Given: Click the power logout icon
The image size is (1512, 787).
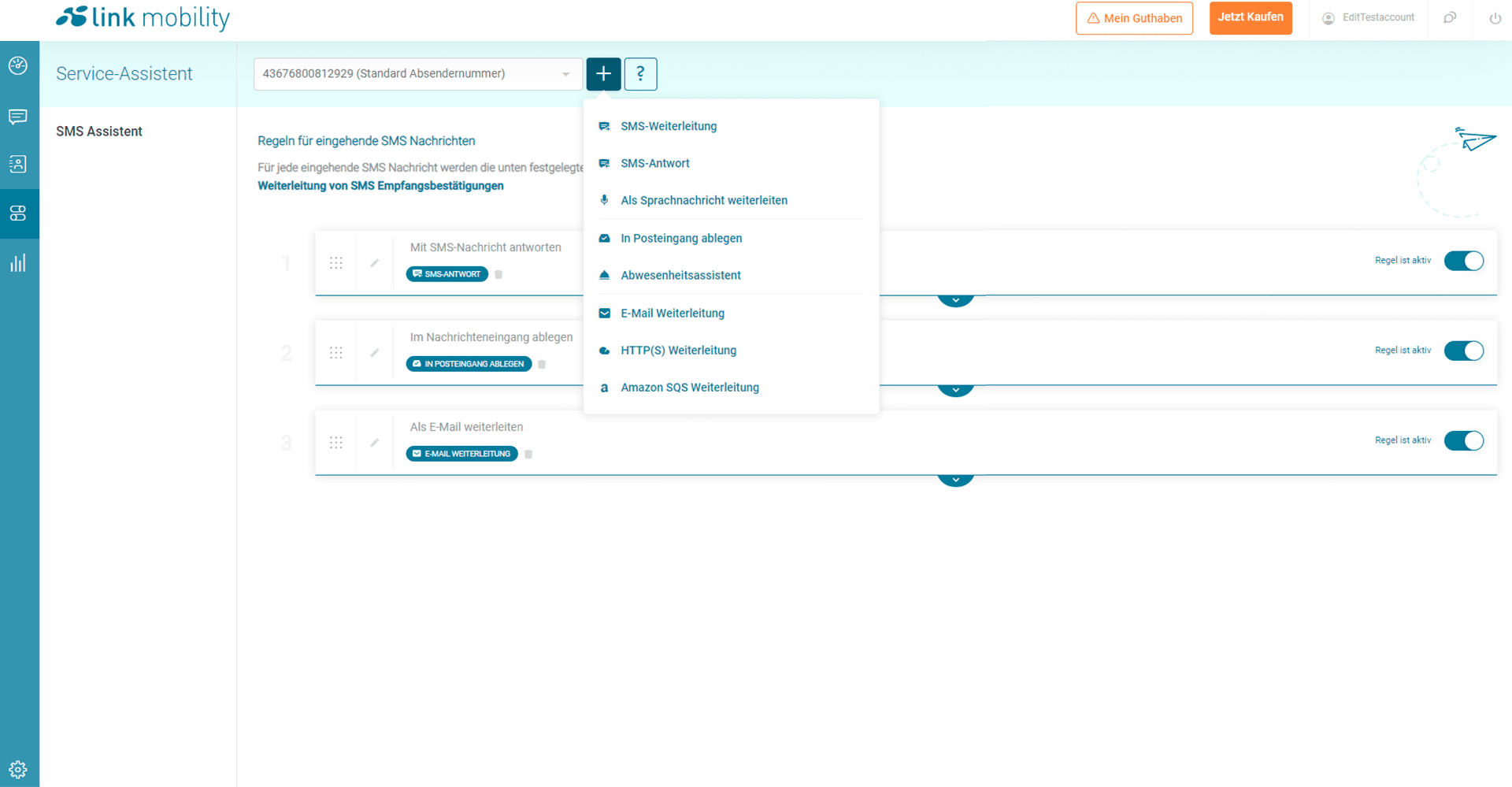Looking at the screenshot, I should pyautogui.click(x=1495, y=18).
